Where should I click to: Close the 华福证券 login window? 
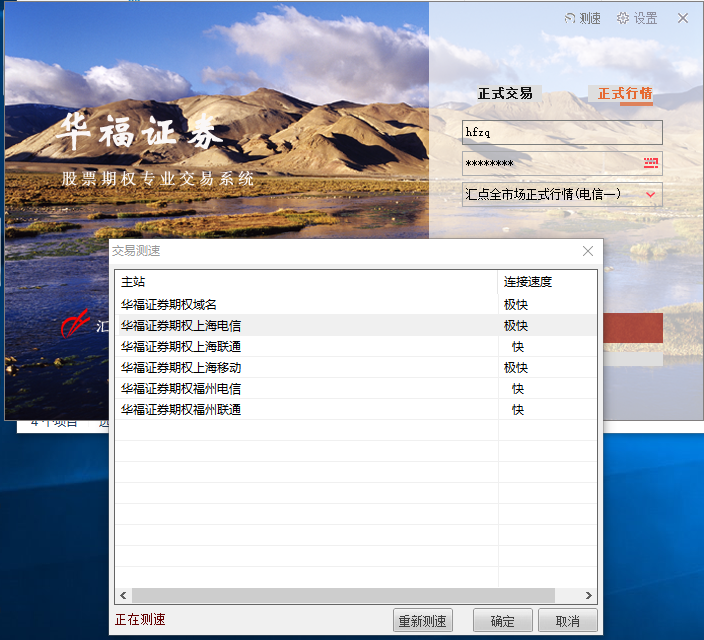[683, 18]
